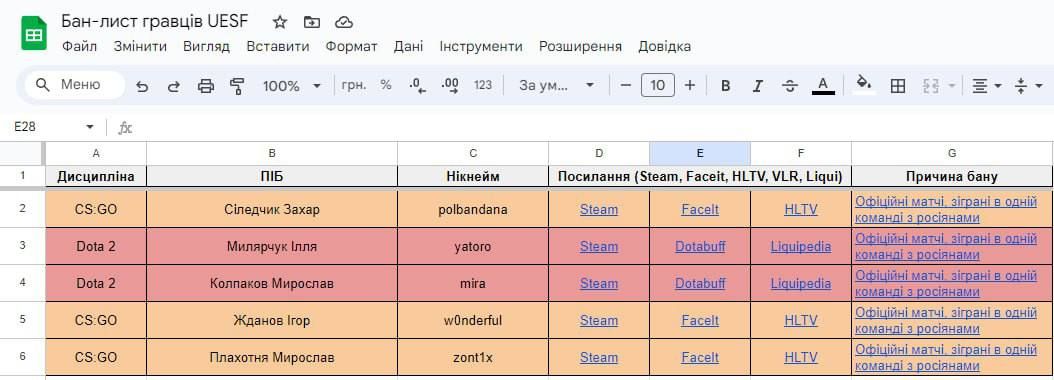Open Faceit link for polbandana

point(700,210)
